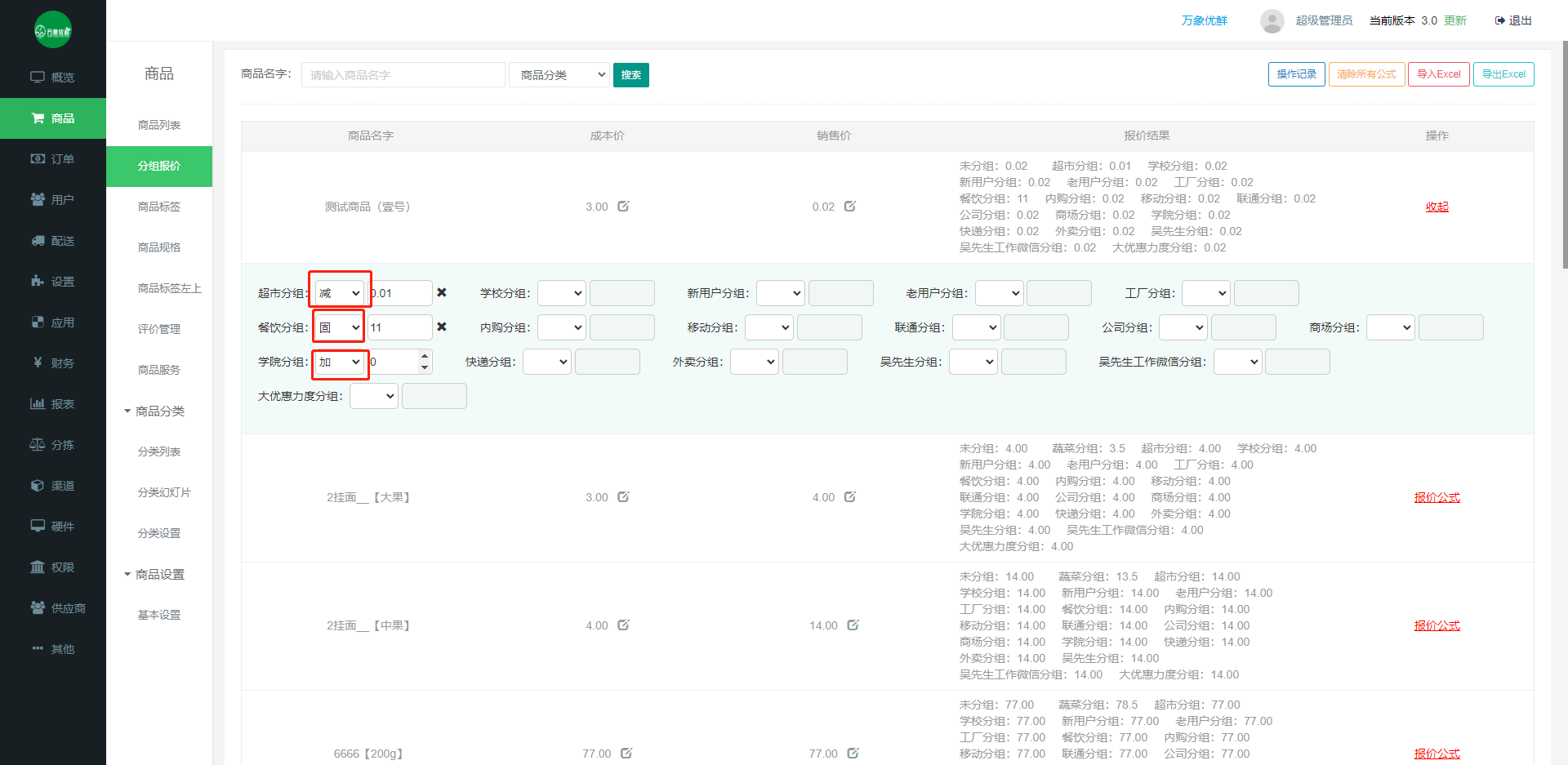
Task: Click the 导出Excel button
Action: pyautogui.click(x=1503, y=74)
